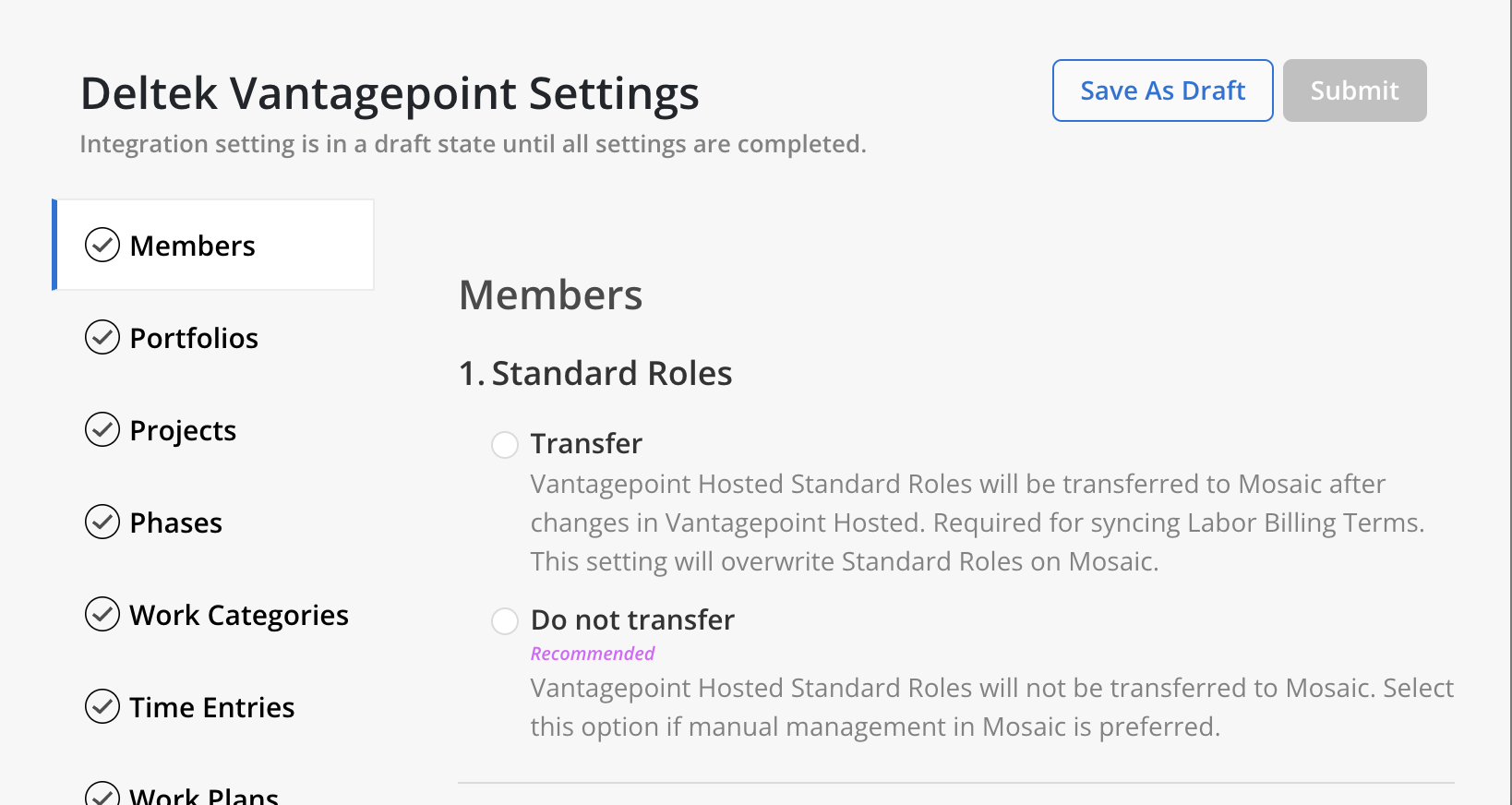Switch to the Time Entries section
This screenshot has width=1512, height=805.
pos(213,707)
